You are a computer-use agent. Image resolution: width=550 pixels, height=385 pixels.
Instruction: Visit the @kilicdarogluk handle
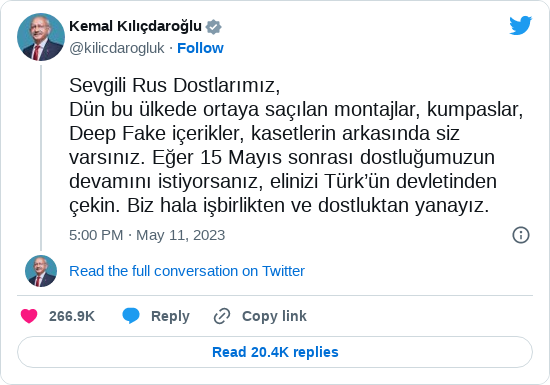click(117, 48)
